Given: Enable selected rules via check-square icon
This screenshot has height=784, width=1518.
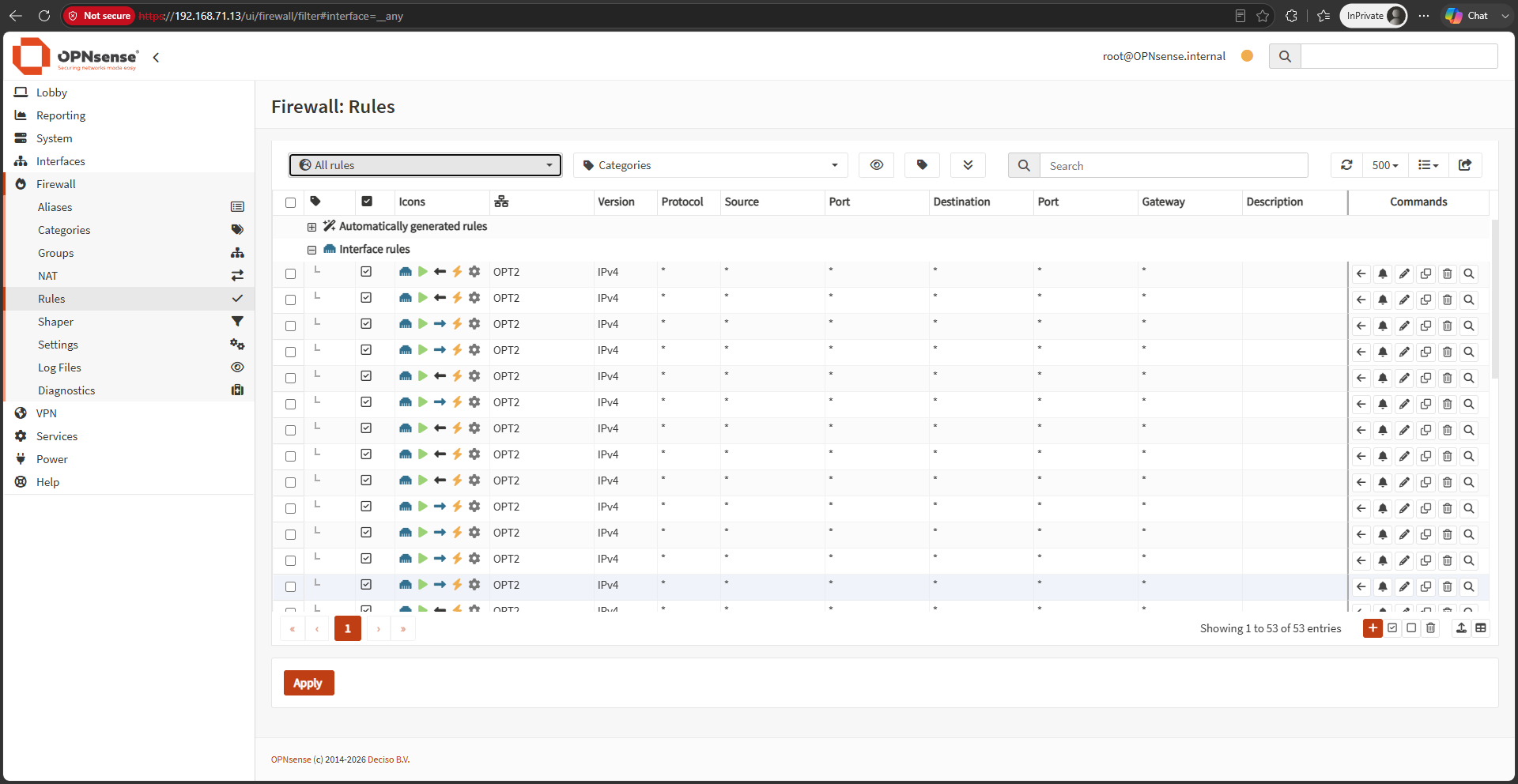Looking at the screenshot, I should tap(1392, 628).
